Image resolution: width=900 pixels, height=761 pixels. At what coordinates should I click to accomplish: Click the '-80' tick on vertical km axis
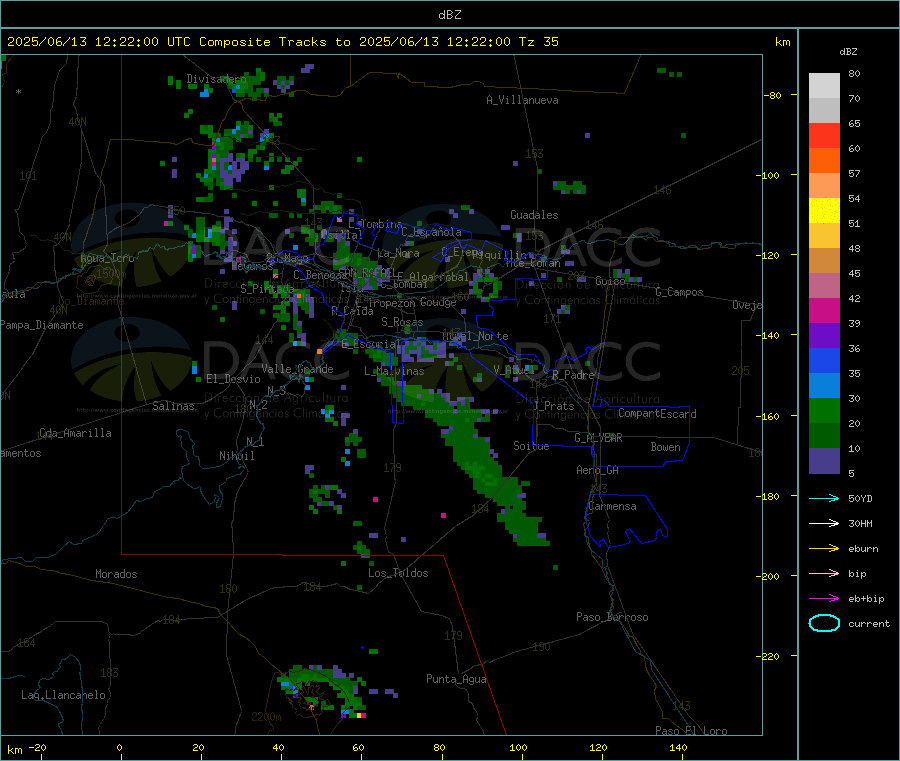772,95
